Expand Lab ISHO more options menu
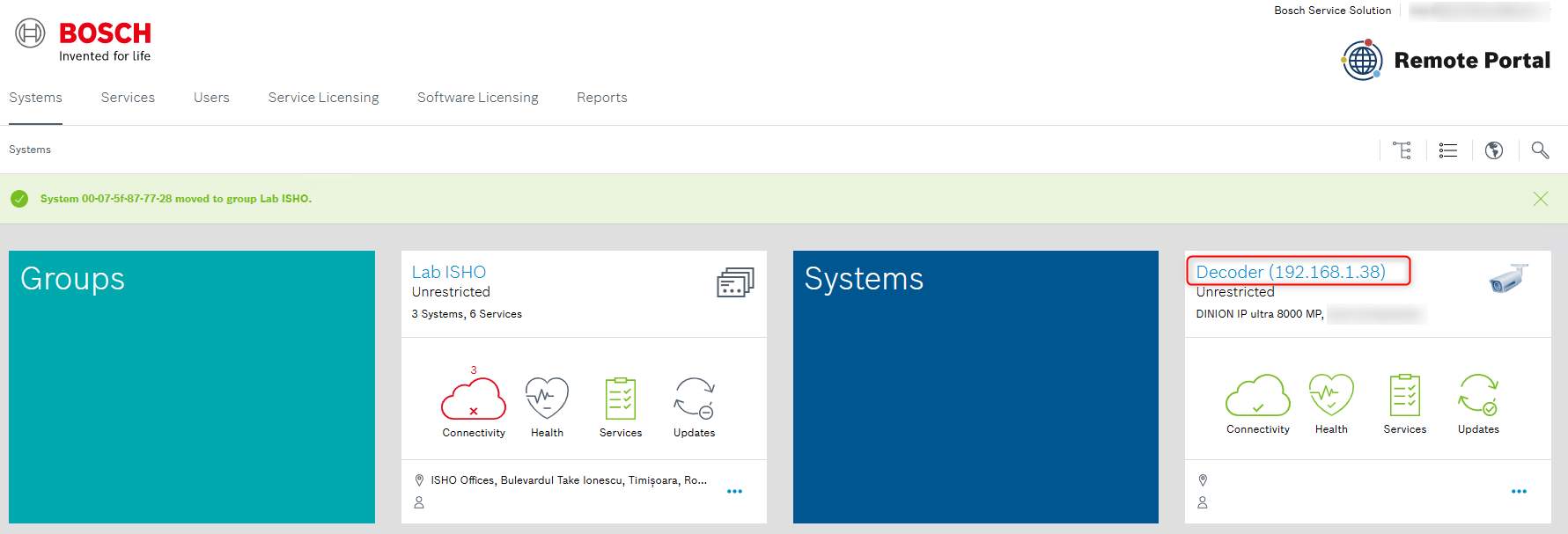The height and width of the screenshot is (534, 1568). [x=735, y=492]
